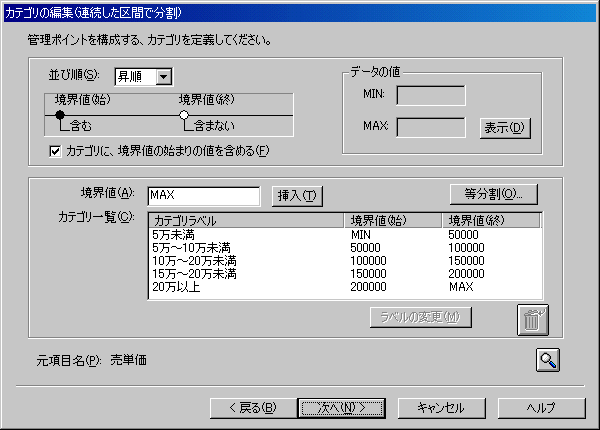This screenshot has width=600, height=430.
Task: Toggle the 境界値の始まりの値を含める checkbox
Action: pyautogui.click(x=55, y=151)
